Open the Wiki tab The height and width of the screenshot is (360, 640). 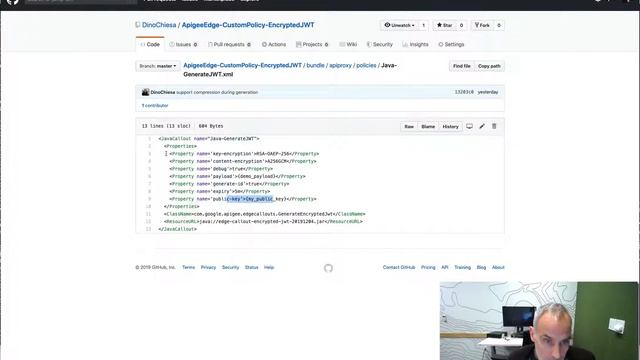tap(348, 44)
